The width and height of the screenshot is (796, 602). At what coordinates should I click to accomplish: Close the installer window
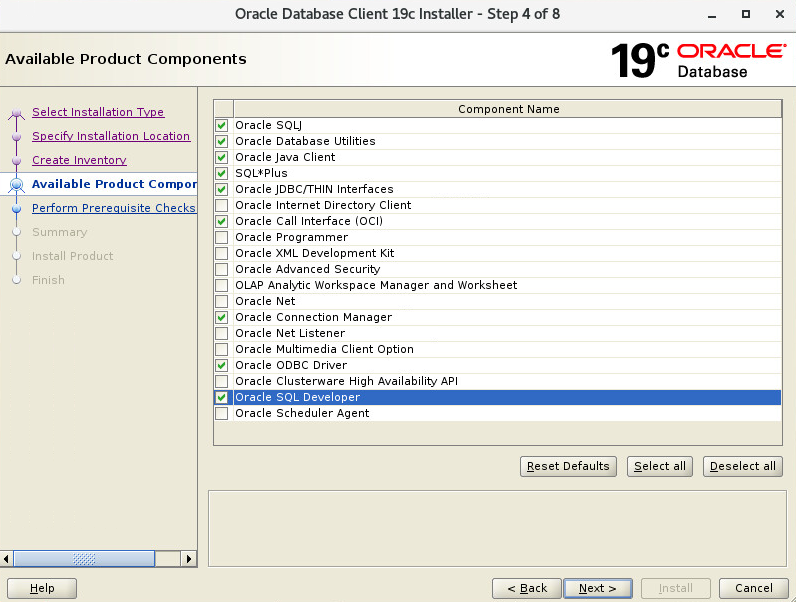[780, 14]
